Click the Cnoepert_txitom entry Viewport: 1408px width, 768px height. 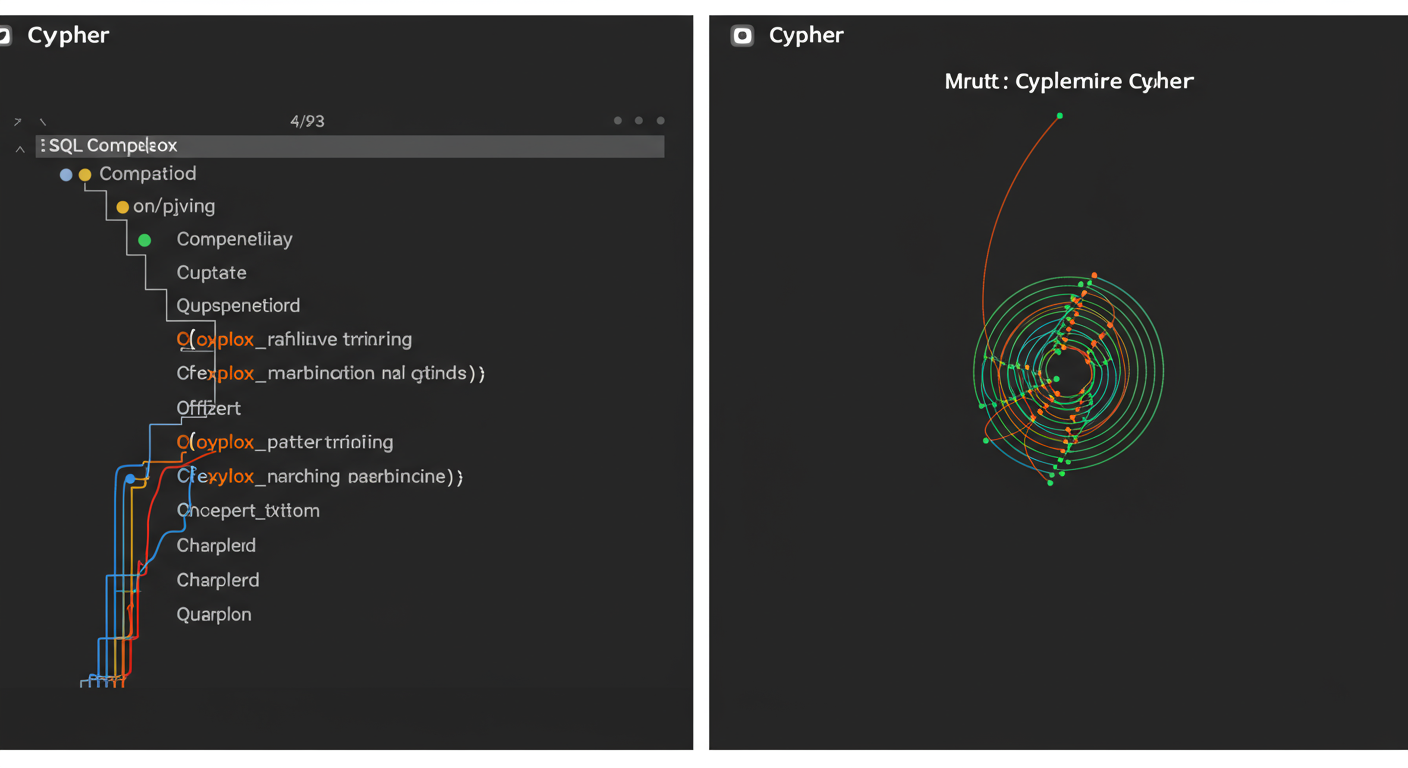[248, 511]
